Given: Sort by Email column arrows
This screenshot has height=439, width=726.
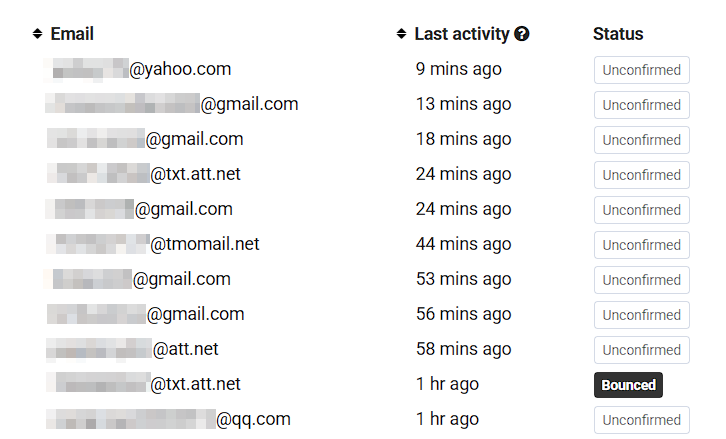Looking at the screenshot, I should point(38,34).
